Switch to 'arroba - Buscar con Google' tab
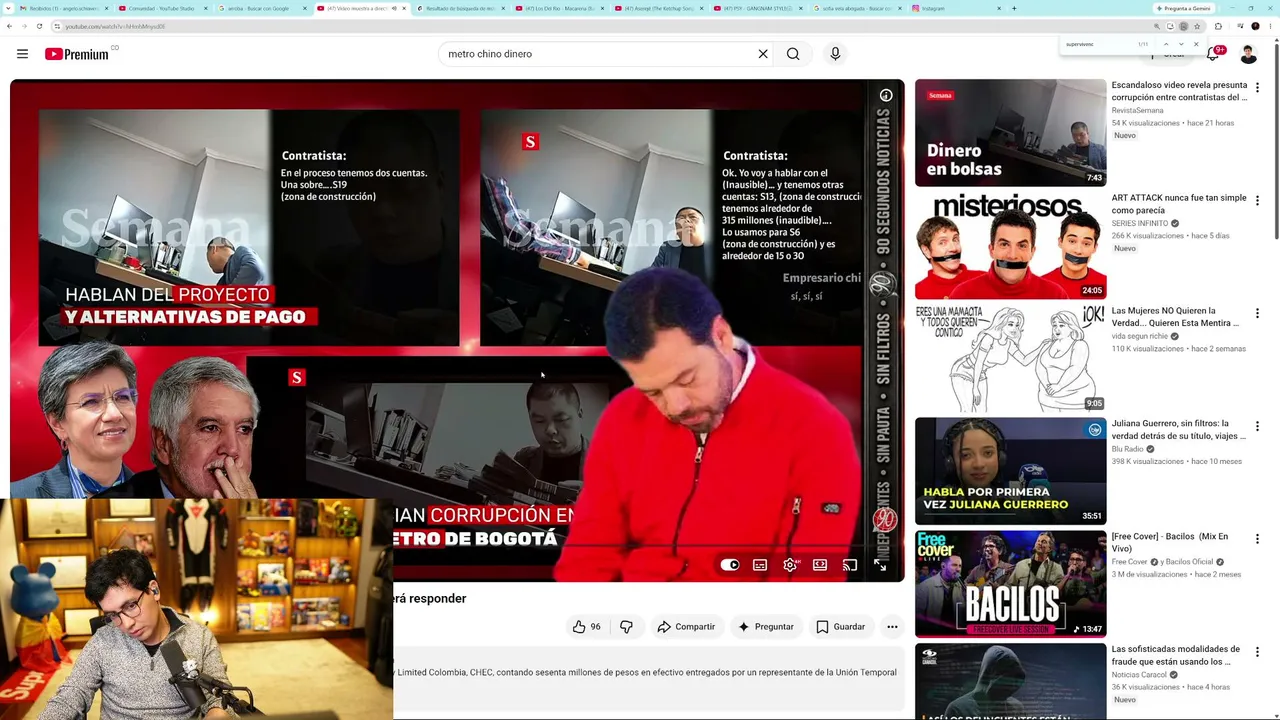 tap(260, 8)
